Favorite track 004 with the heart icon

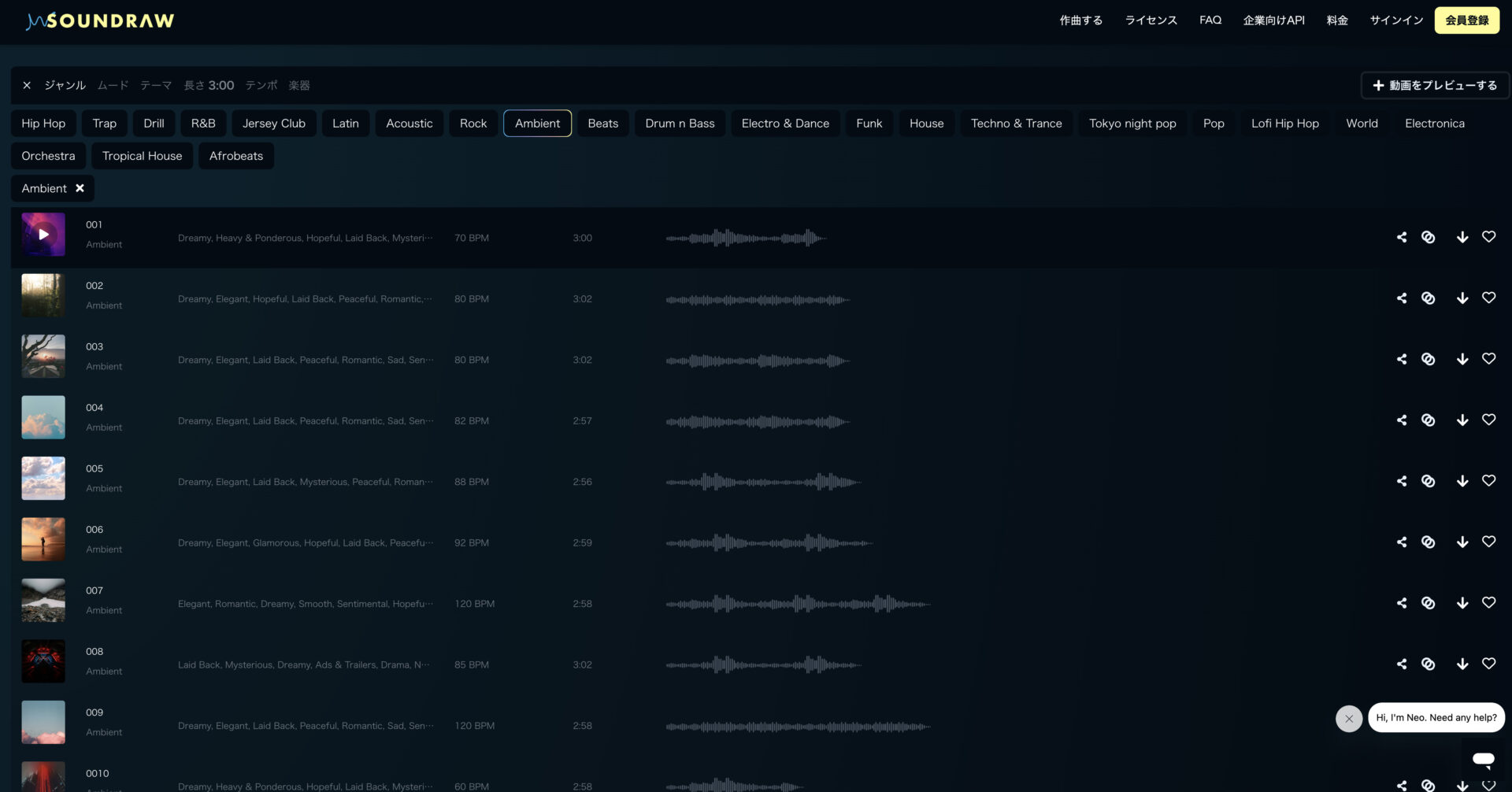(x=1489, y=420)
